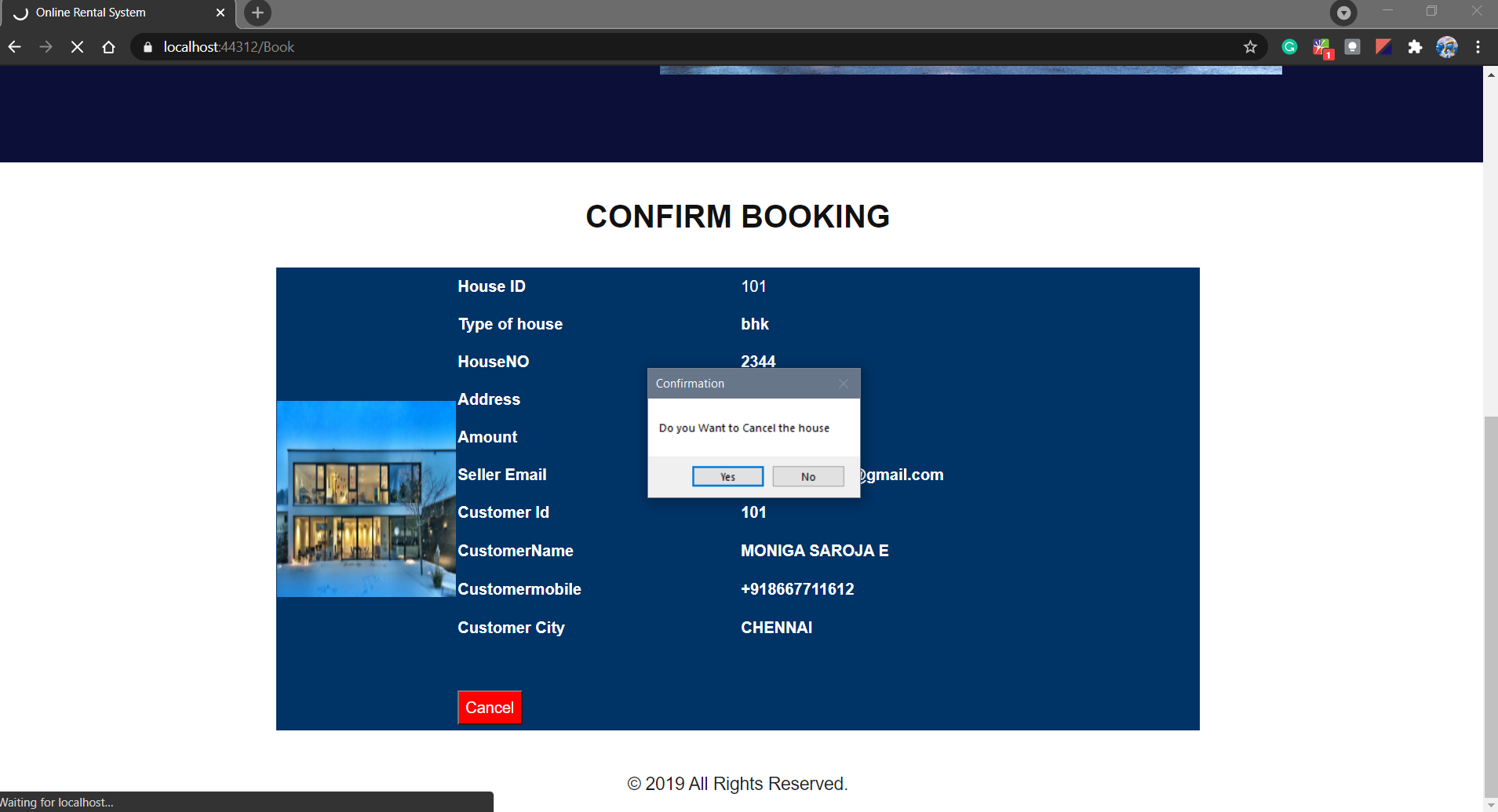Go forward using the forward arrow
The width and height of the screenshot is (1498, 812).
point(46,46)
